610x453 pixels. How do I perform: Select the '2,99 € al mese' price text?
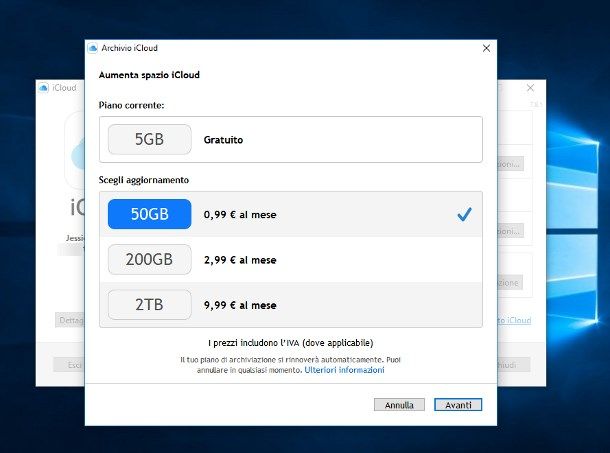240,260
